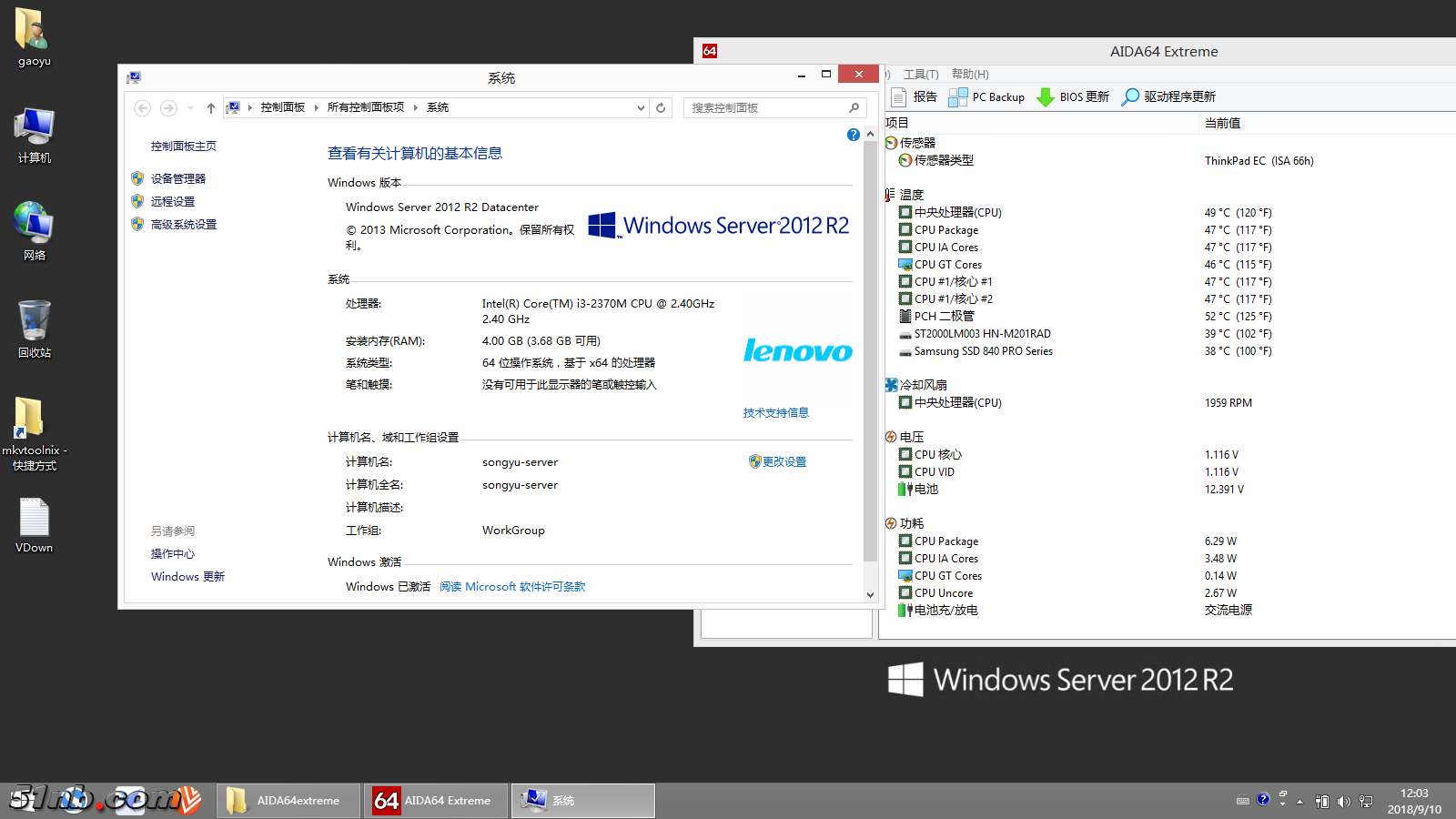Open the address bar breadcrumb dropdown
1456x819 pixels.
641,106
